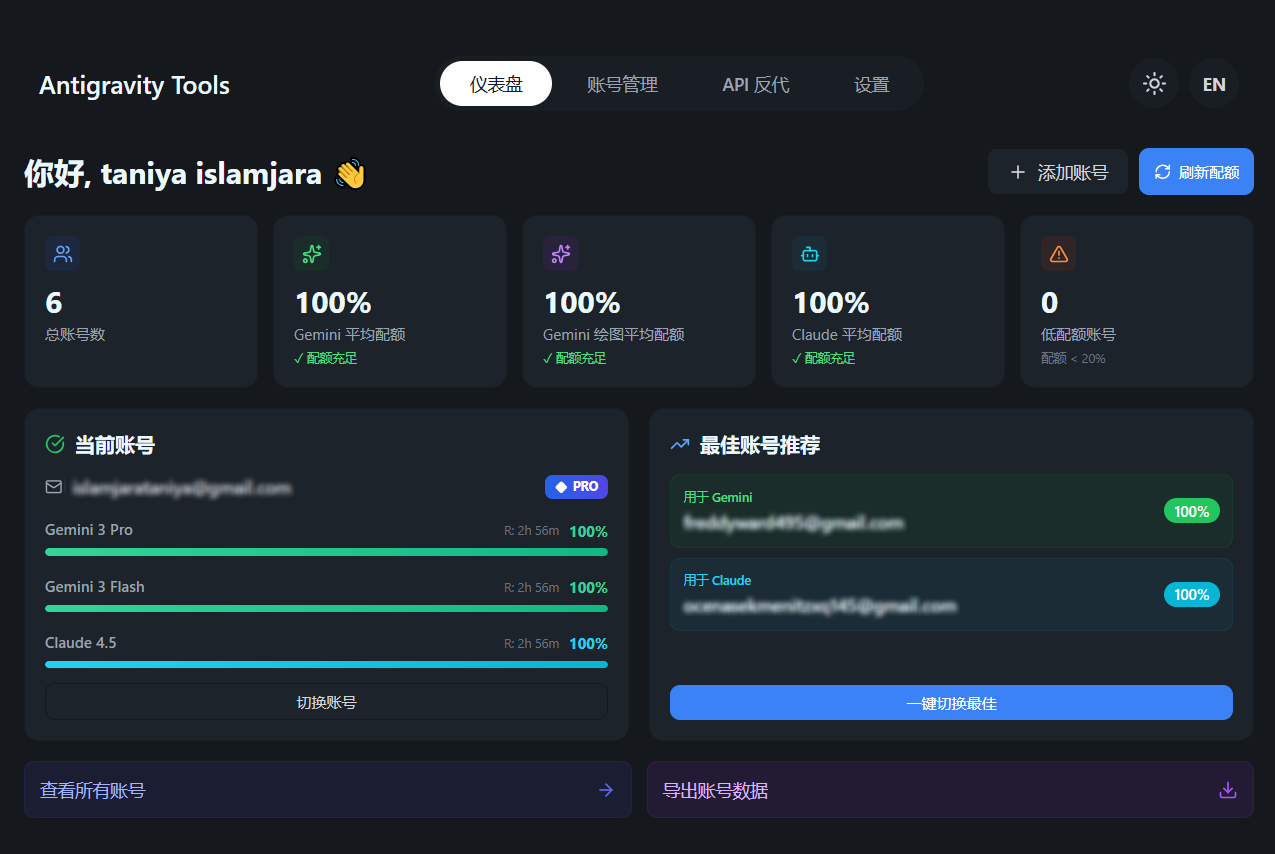
Task: Click the envelope icon beside current account email
Action: 54,487
